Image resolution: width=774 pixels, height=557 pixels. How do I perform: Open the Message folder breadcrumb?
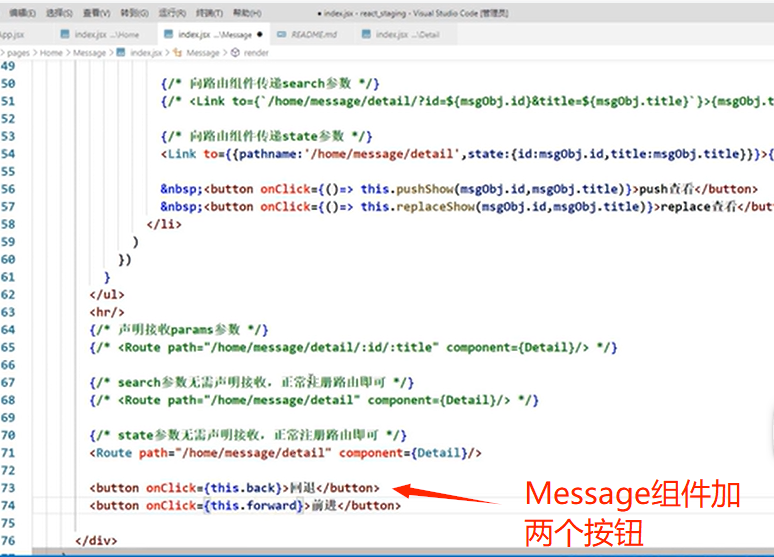(89, 53)
